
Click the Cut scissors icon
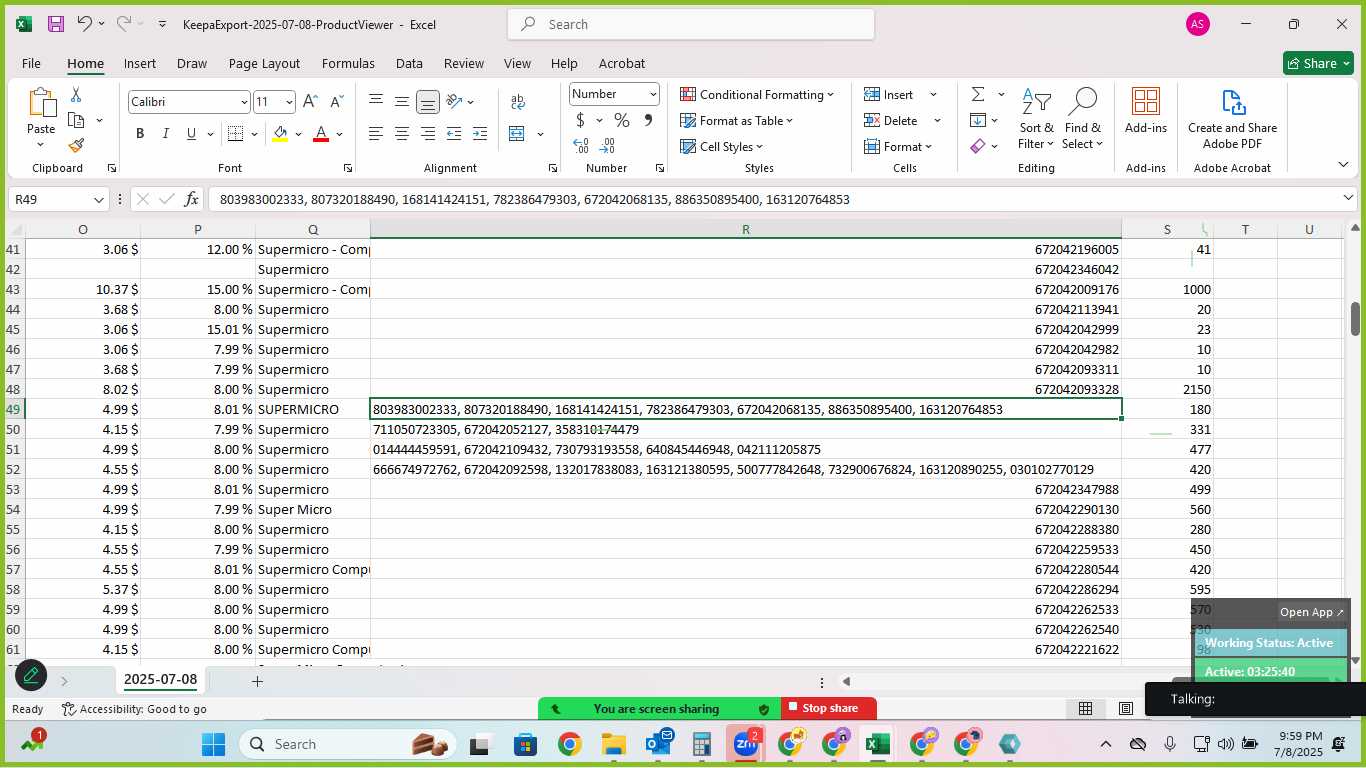76,95
